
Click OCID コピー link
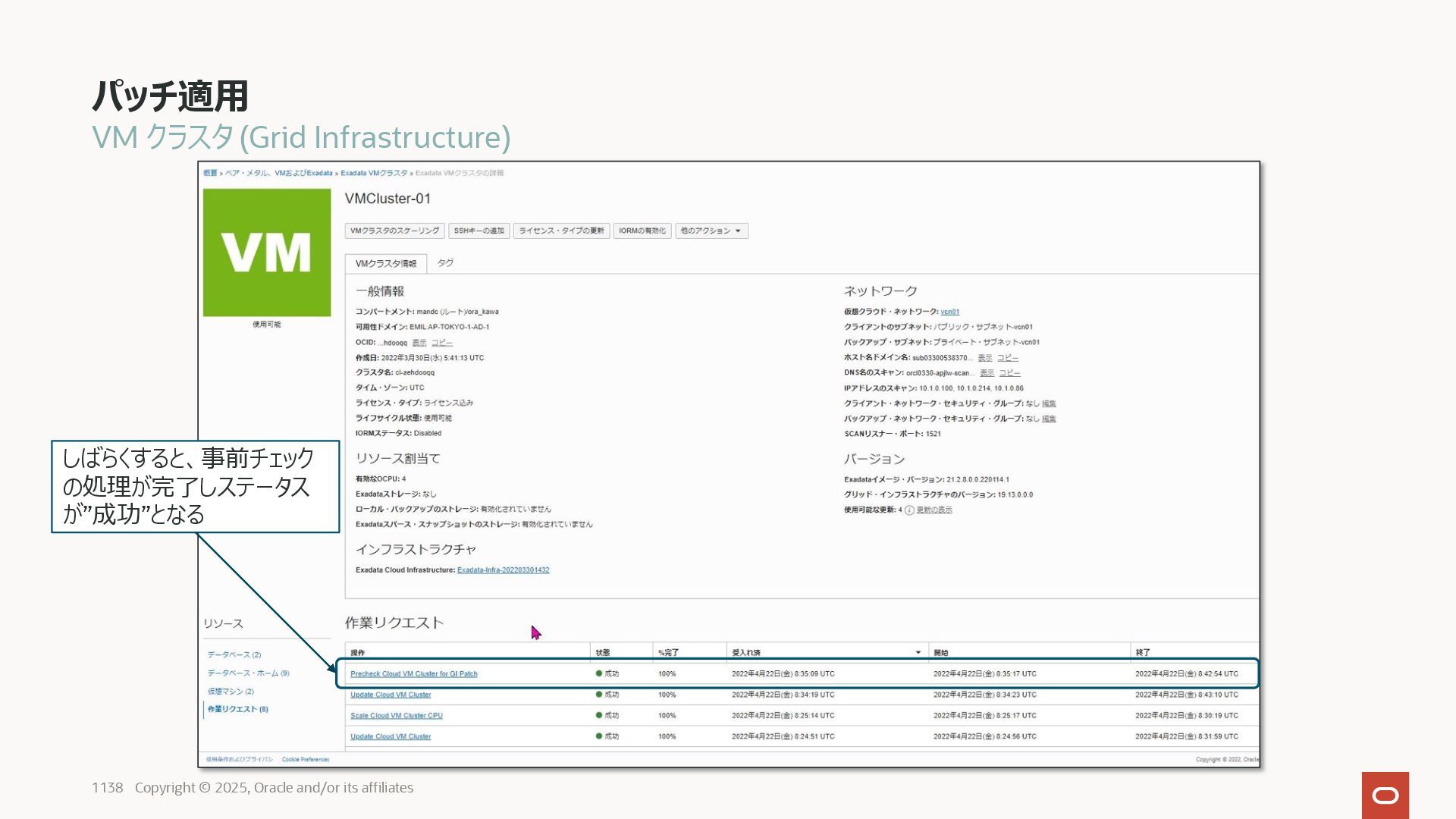pos(441,343)
